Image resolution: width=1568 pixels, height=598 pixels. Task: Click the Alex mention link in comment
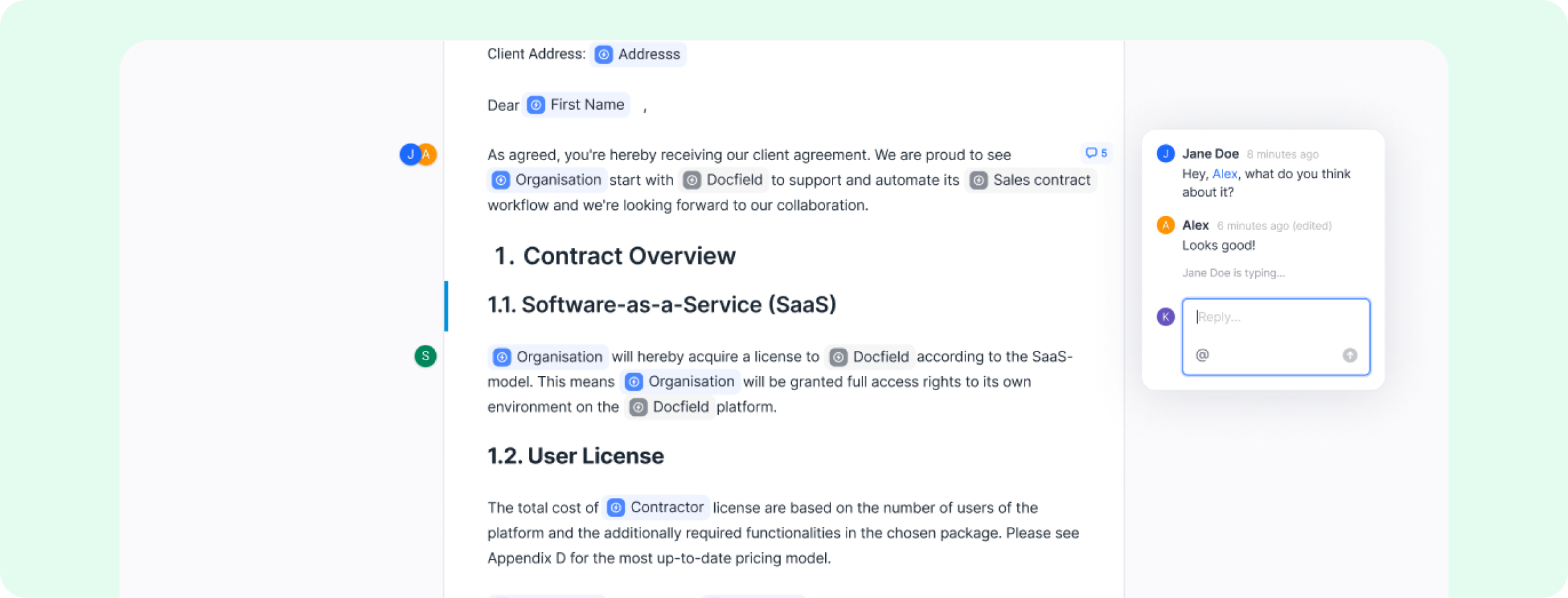[1225, 174]
